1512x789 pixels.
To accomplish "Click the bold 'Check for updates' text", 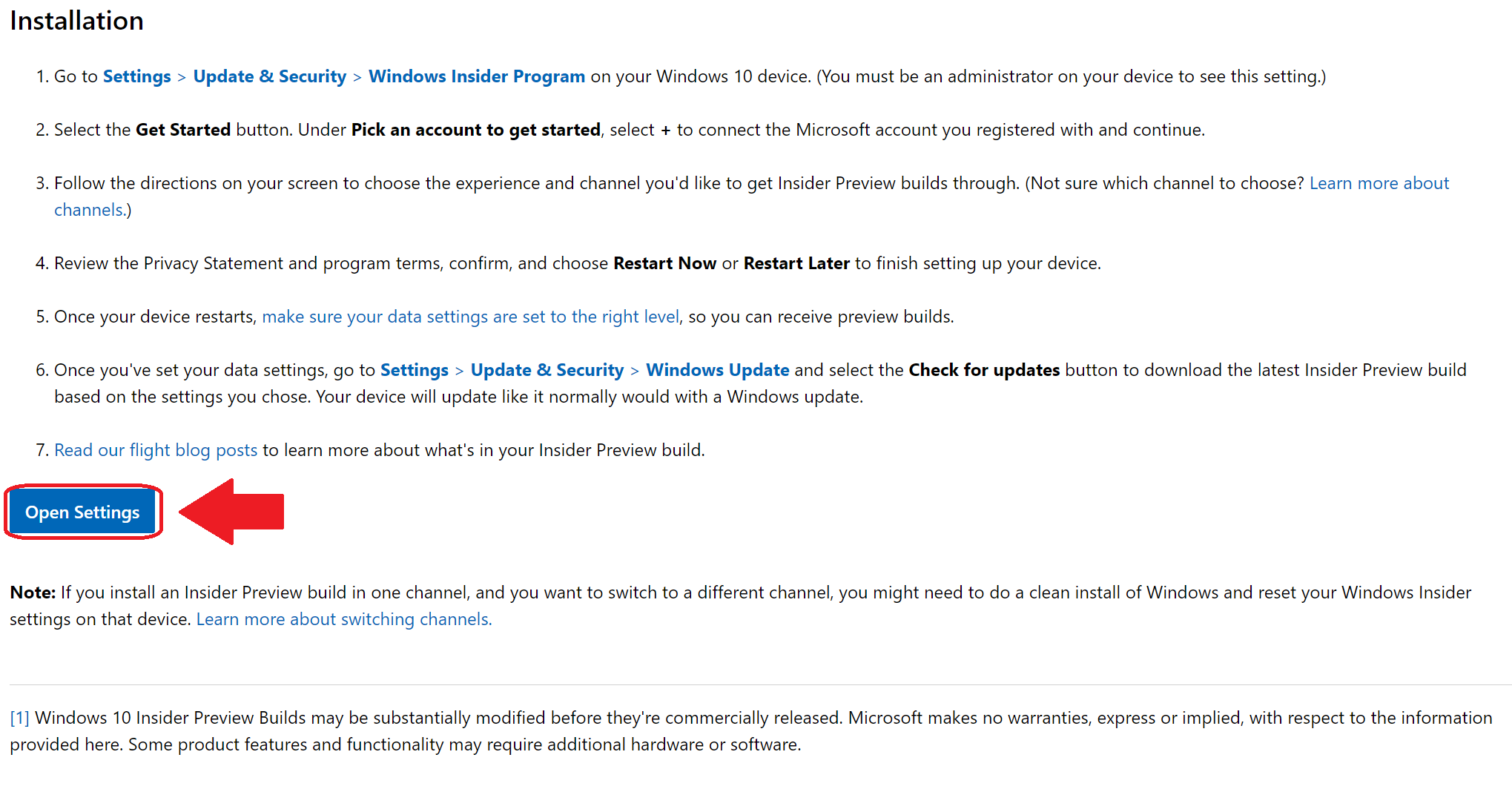I will click(983, 370).
